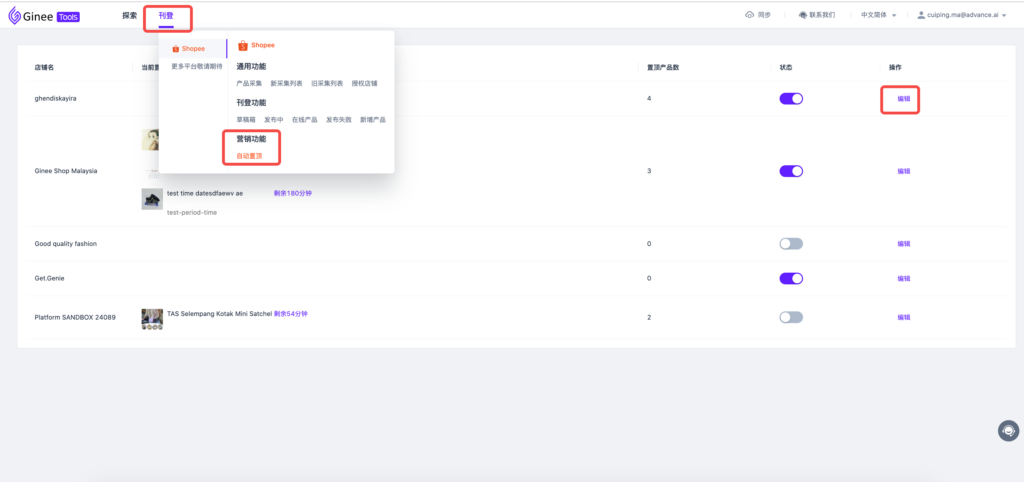Enable the status toggle for Good quality fashion
Viewport: 1024px width, 482px height.
791,244
